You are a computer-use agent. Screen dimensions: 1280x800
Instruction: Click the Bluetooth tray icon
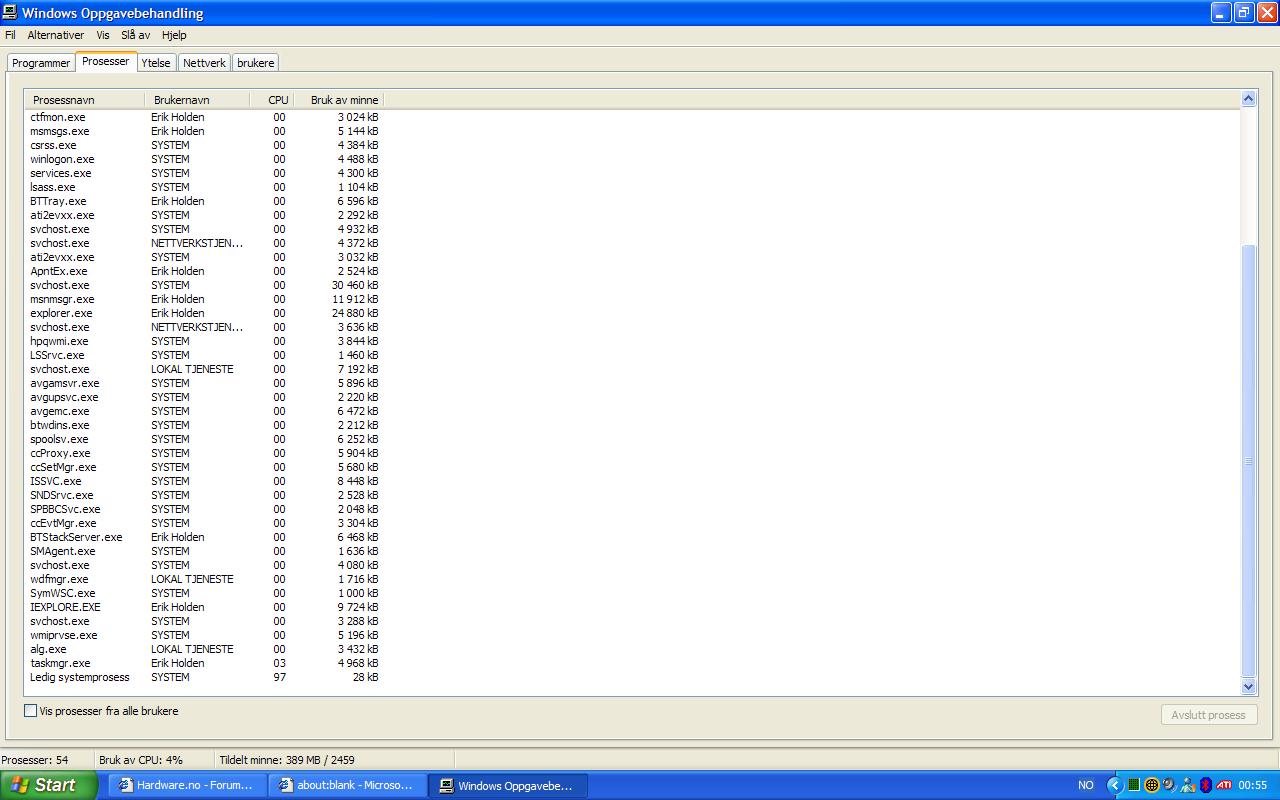click(1206, 785)
